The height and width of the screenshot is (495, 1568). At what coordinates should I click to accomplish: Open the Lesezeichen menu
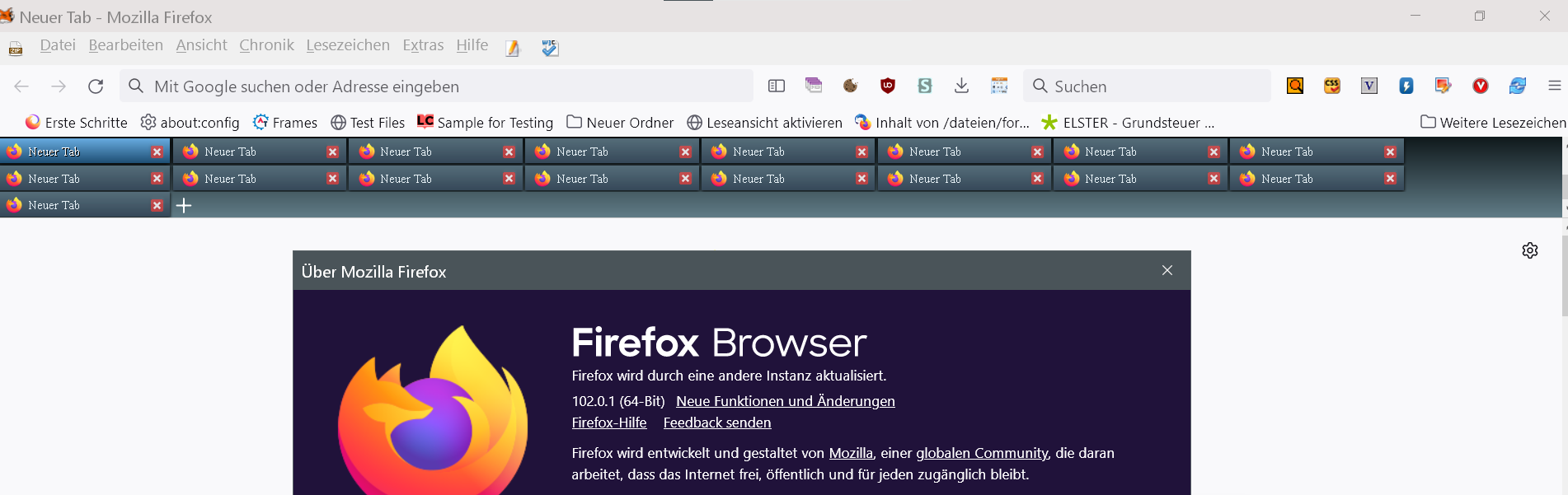pyautogui.click(x=348, y=45)
